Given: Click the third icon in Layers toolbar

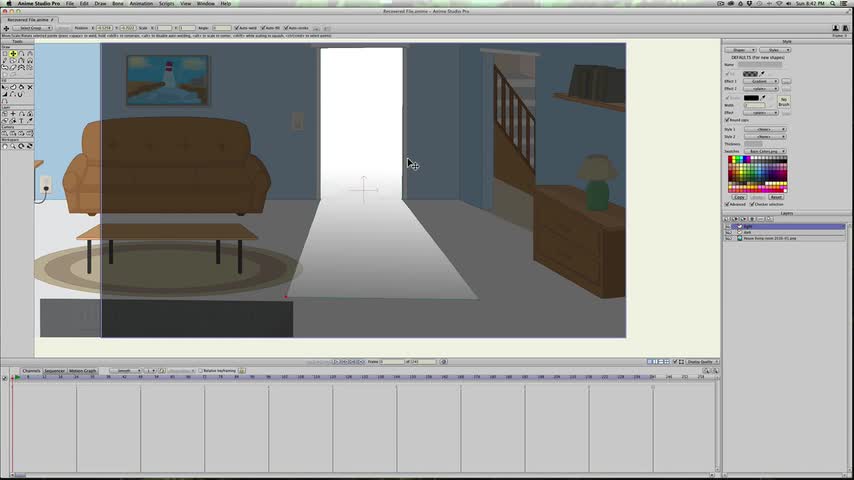Looking at the screenshot, I should [x=743, y=219].
